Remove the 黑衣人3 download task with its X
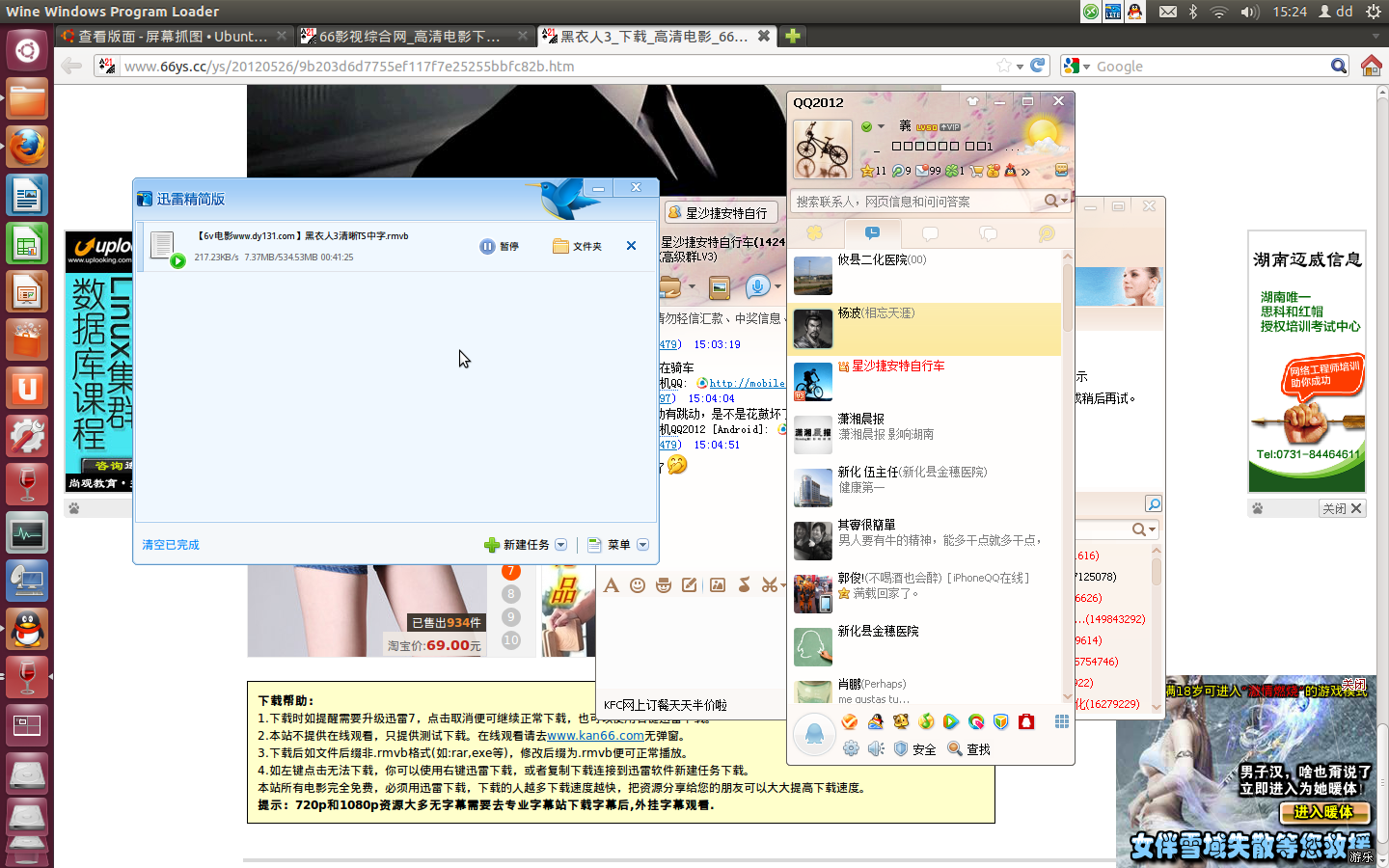The height and width of the screenshot is (868, 1389). (x=631, y=246)
